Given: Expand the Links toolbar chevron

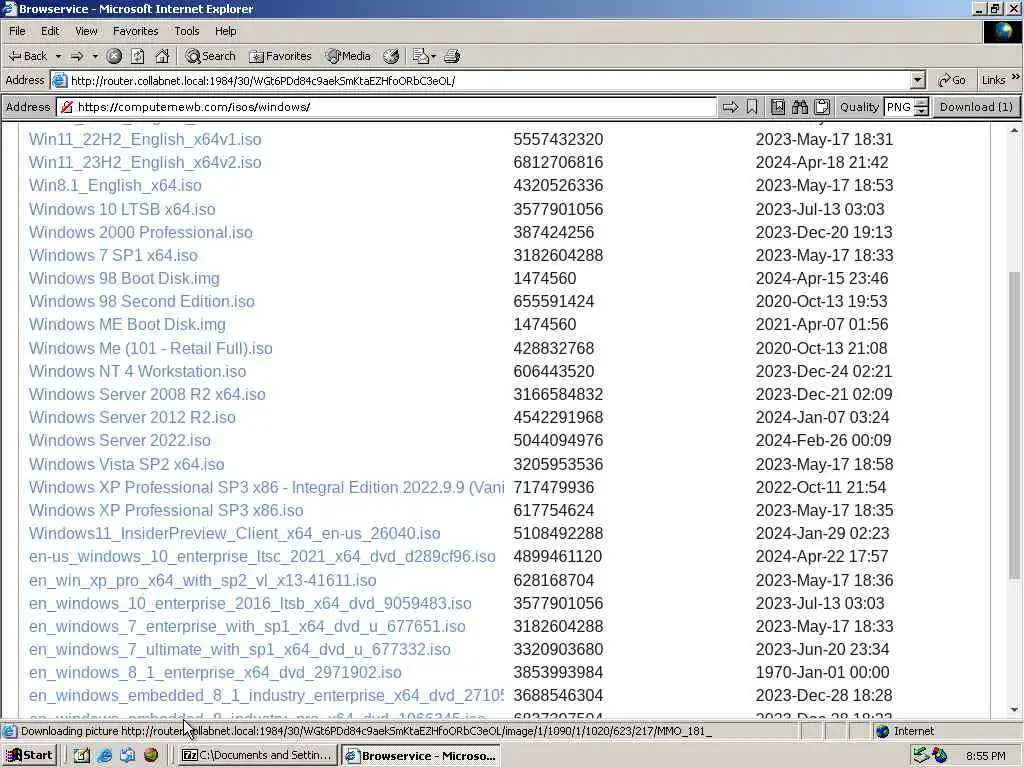Looking at the screenshot, I should point(1016,77).
